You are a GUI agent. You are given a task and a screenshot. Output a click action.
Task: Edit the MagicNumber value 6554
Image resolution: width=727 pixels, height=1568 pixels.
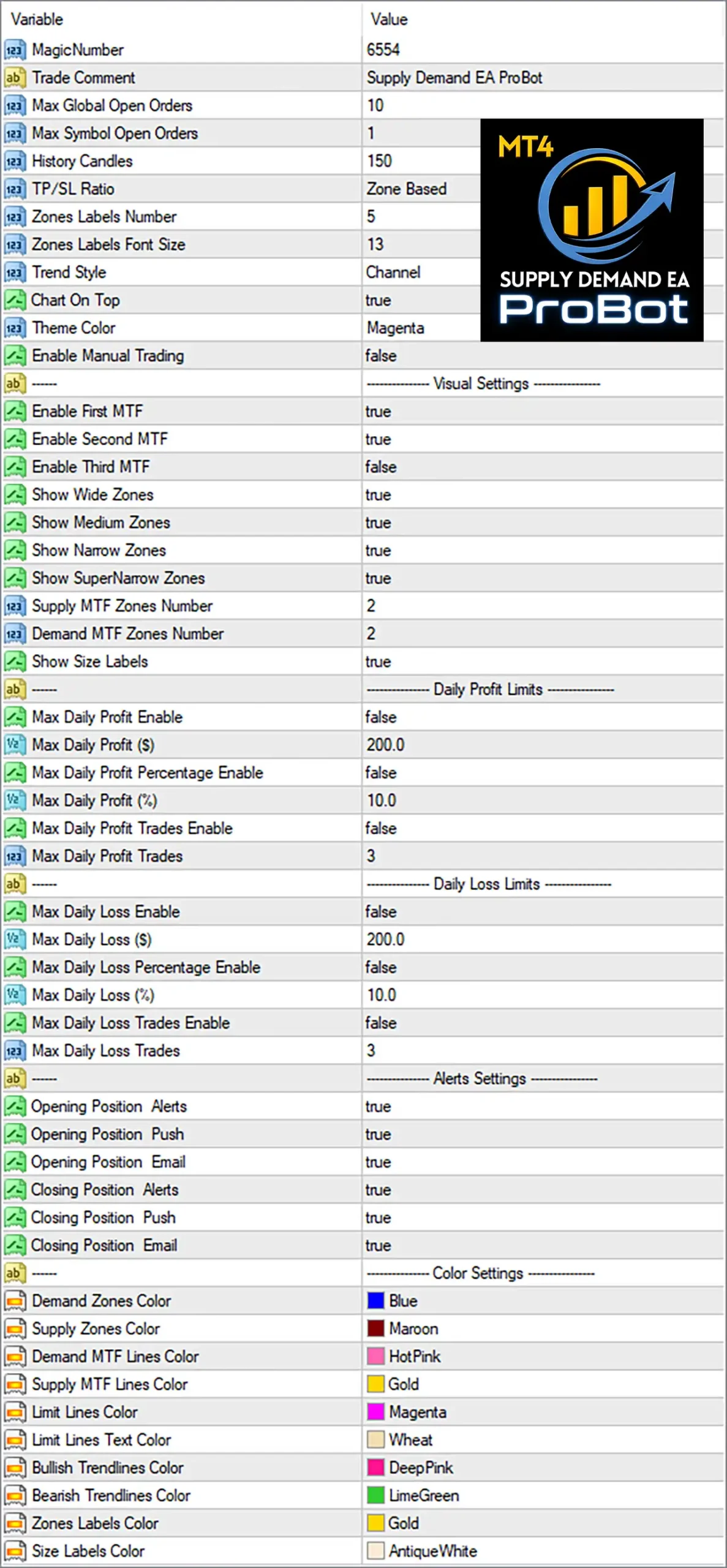pyautogui.click(x=383, y=50)
